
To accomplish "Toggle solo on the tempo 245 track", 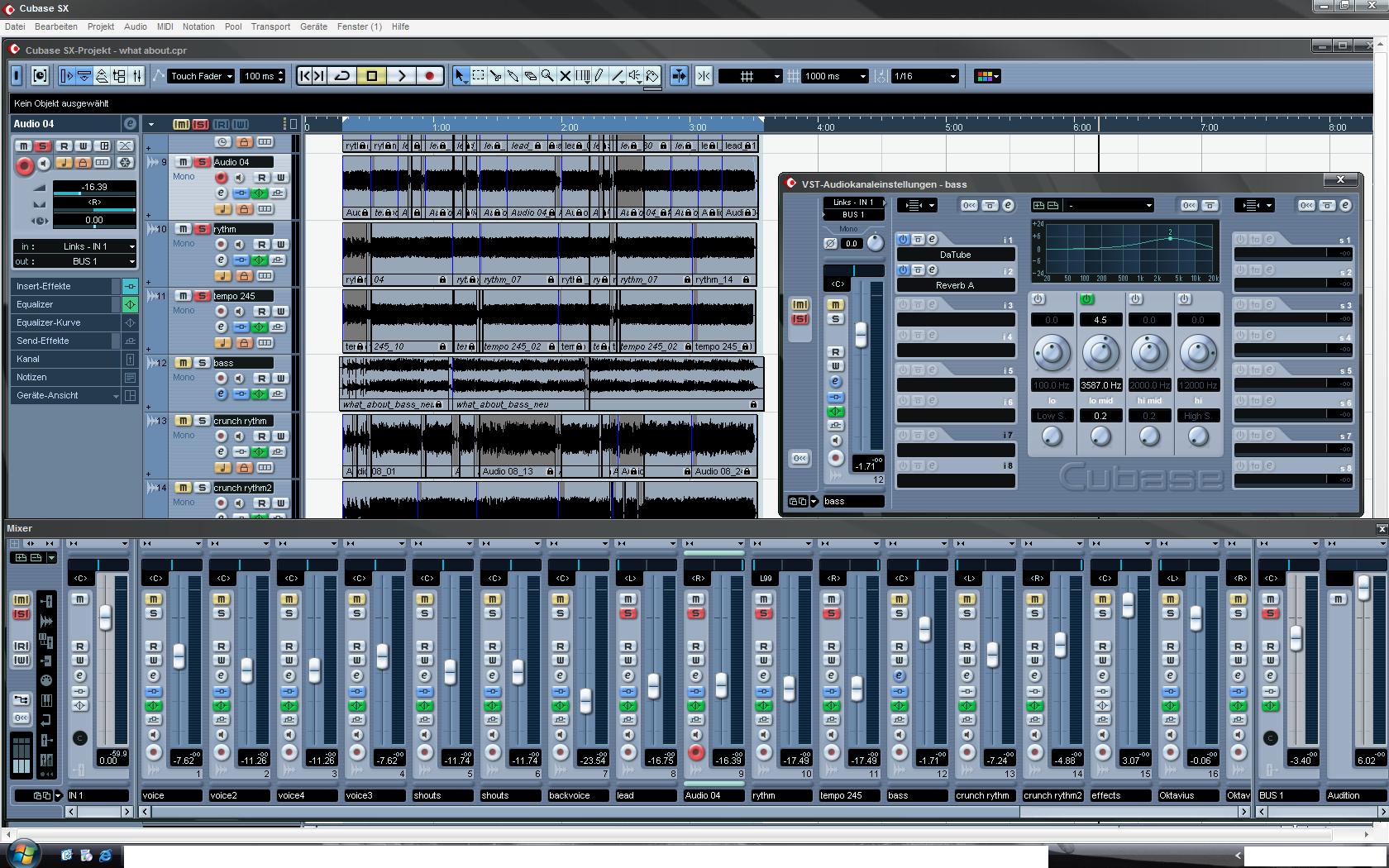I will 202,296.
